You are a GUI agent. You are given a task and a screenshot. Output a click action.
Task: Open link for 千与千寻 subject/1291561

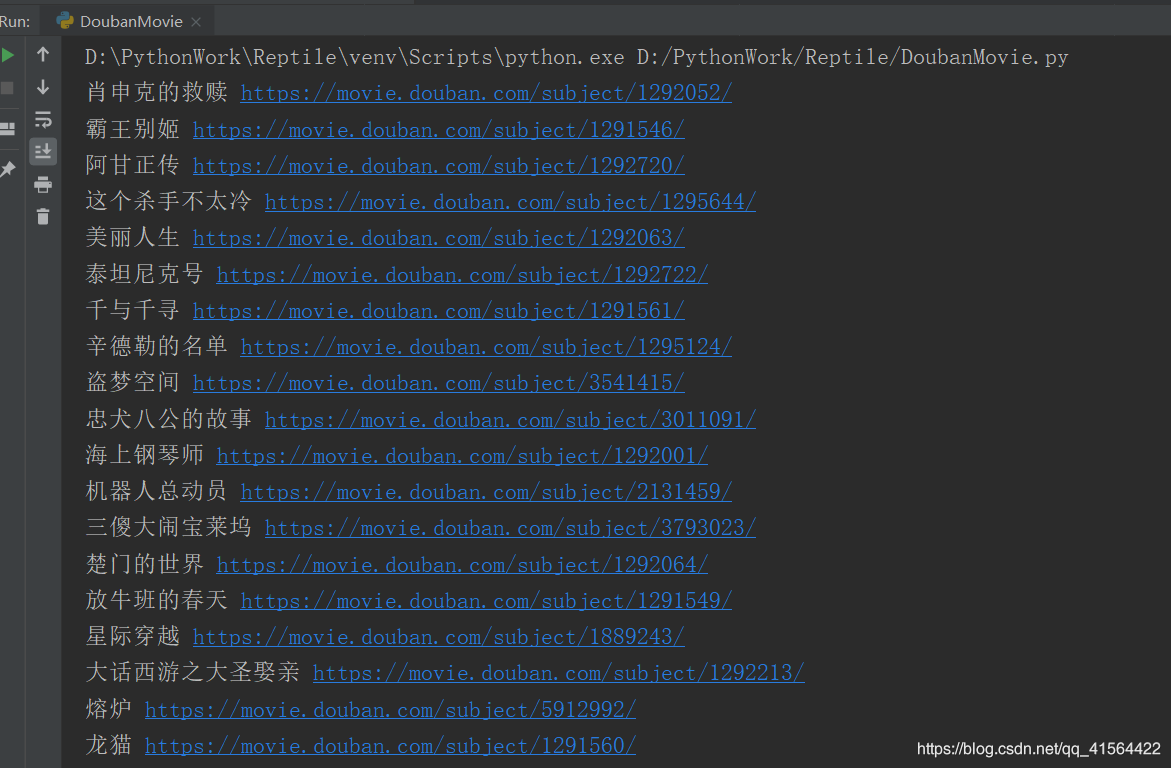438,311
